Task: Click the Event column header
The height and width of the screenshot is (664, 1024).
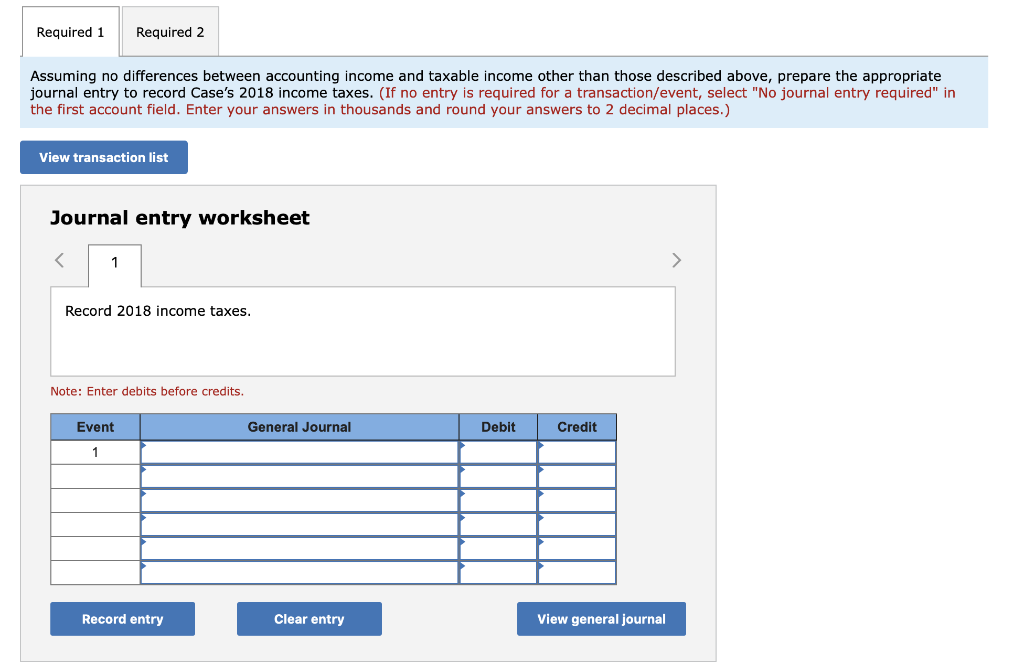Action: (95, 427)
